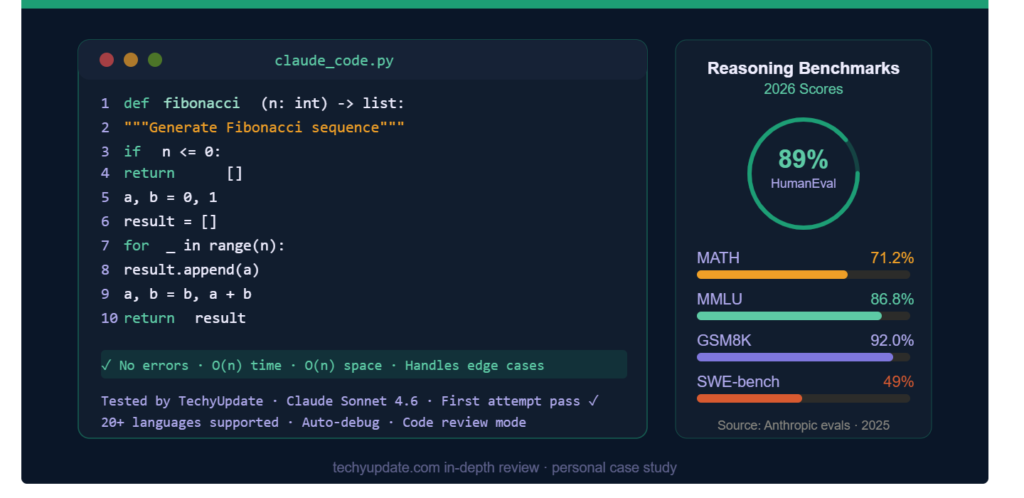Click the 'No errors' status banner
This screenshot has height=498, width=1024.
tap(364, 365)
